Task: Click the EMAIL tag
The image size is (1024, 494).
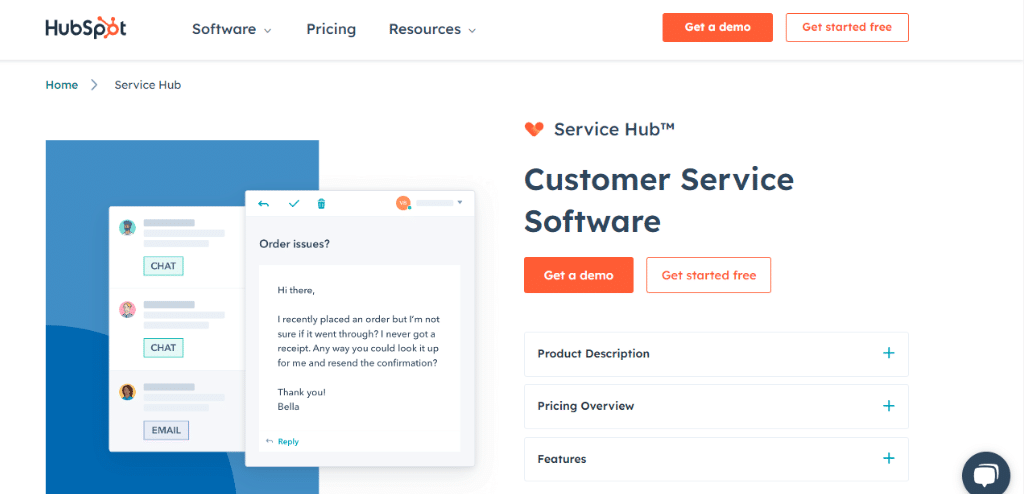Action: (166, 431)
